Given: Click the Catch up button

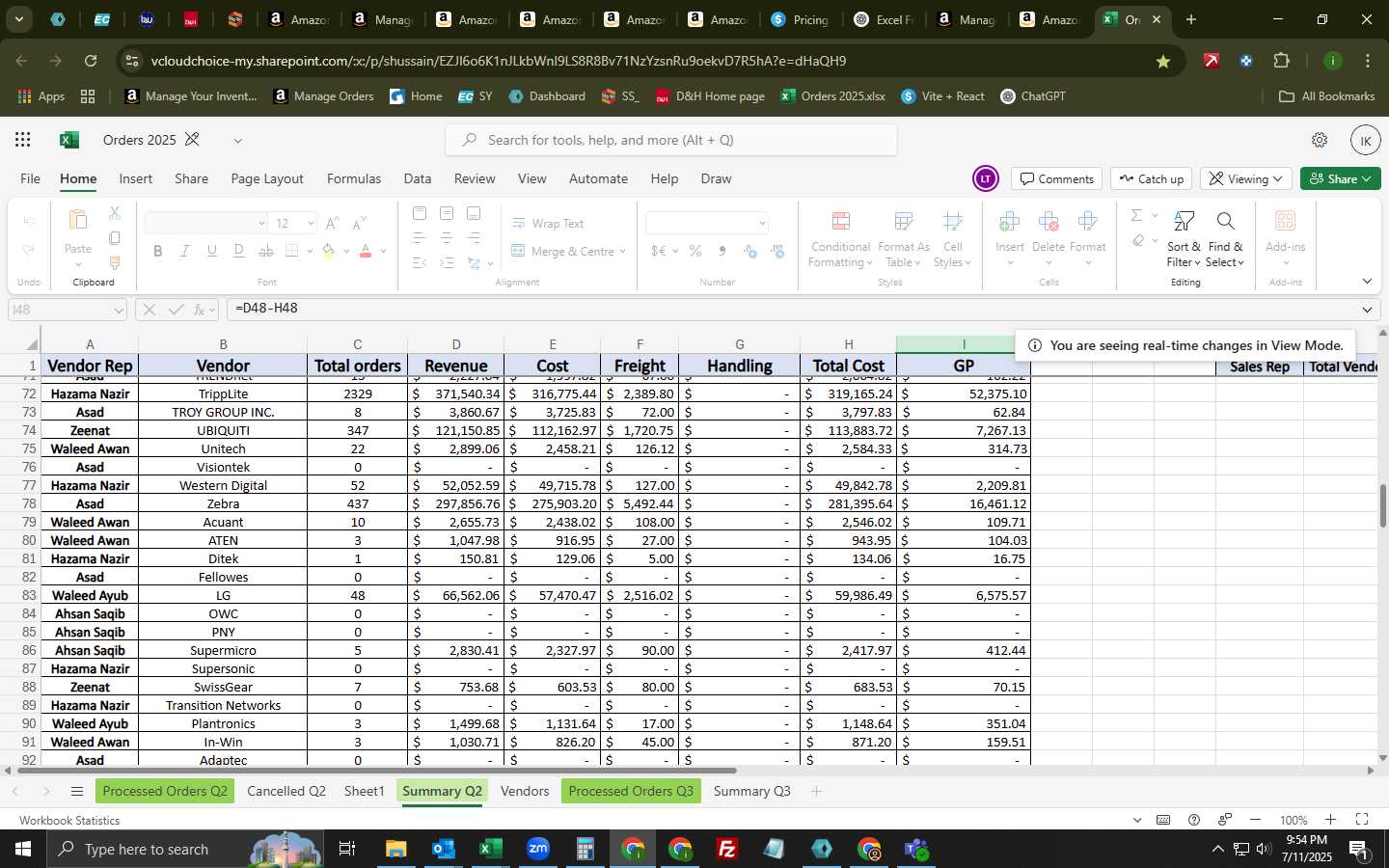Looking at the screenshot, I should [1151, 178].
